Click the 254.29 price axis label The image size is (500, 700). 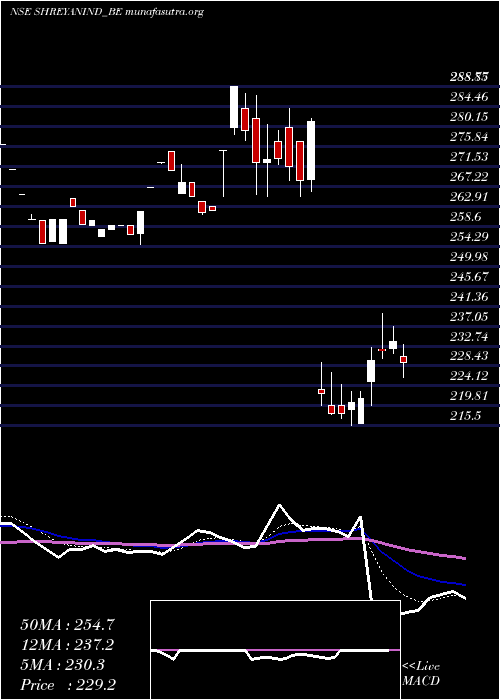468,237
